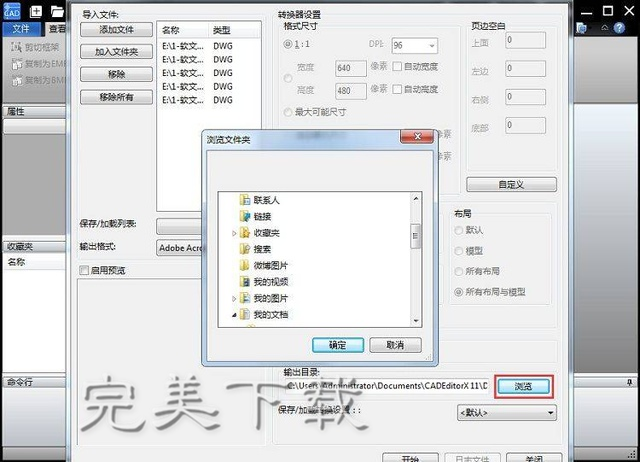Image resolution: width=640 pixels, height=462 pixels.
Task: Click the 类型 column header in file list
Action: tap(234, 30)
